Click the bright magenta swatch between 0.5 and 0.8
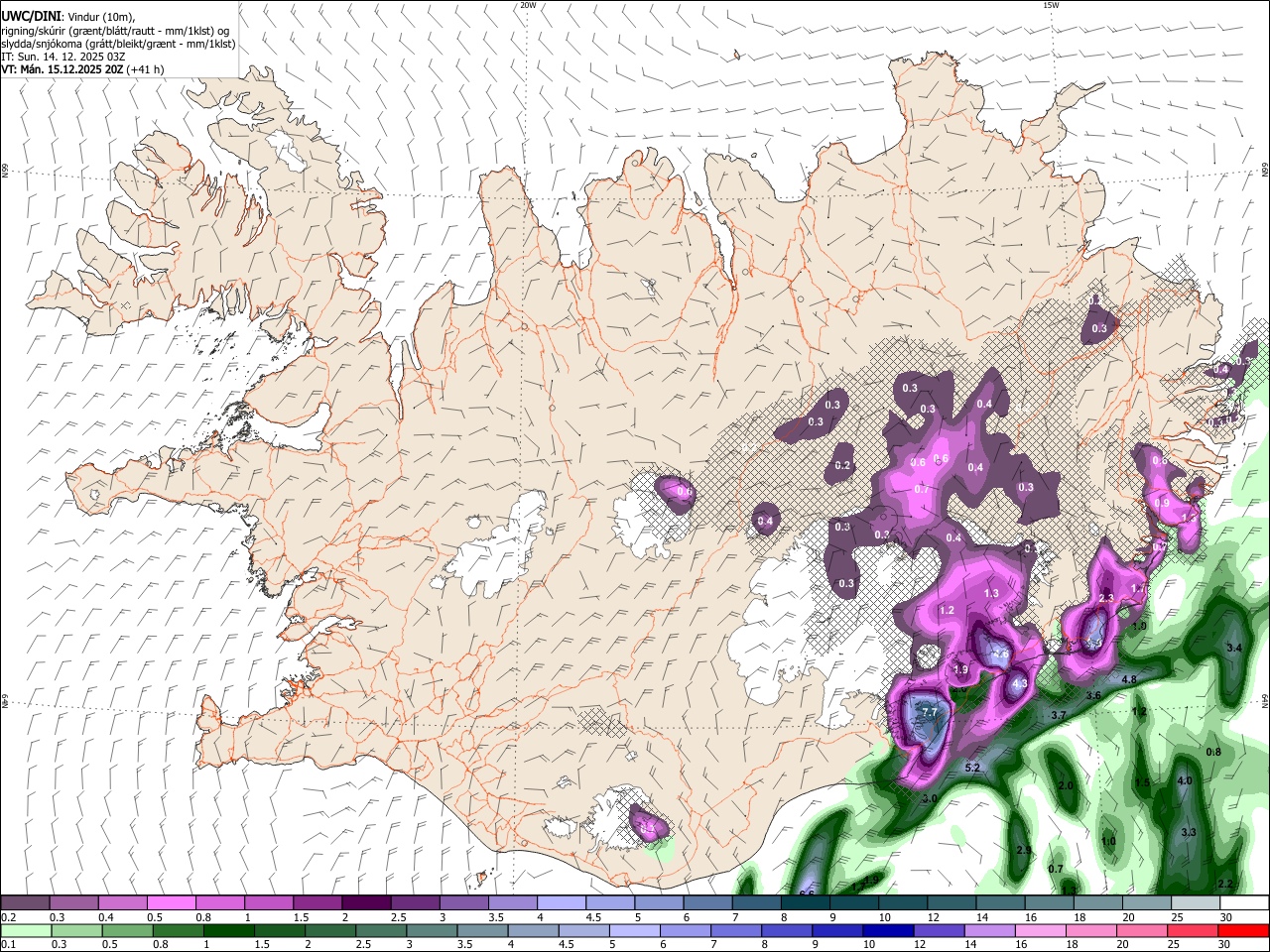Viewport: 1270px width, 952px height. [171, 903]
